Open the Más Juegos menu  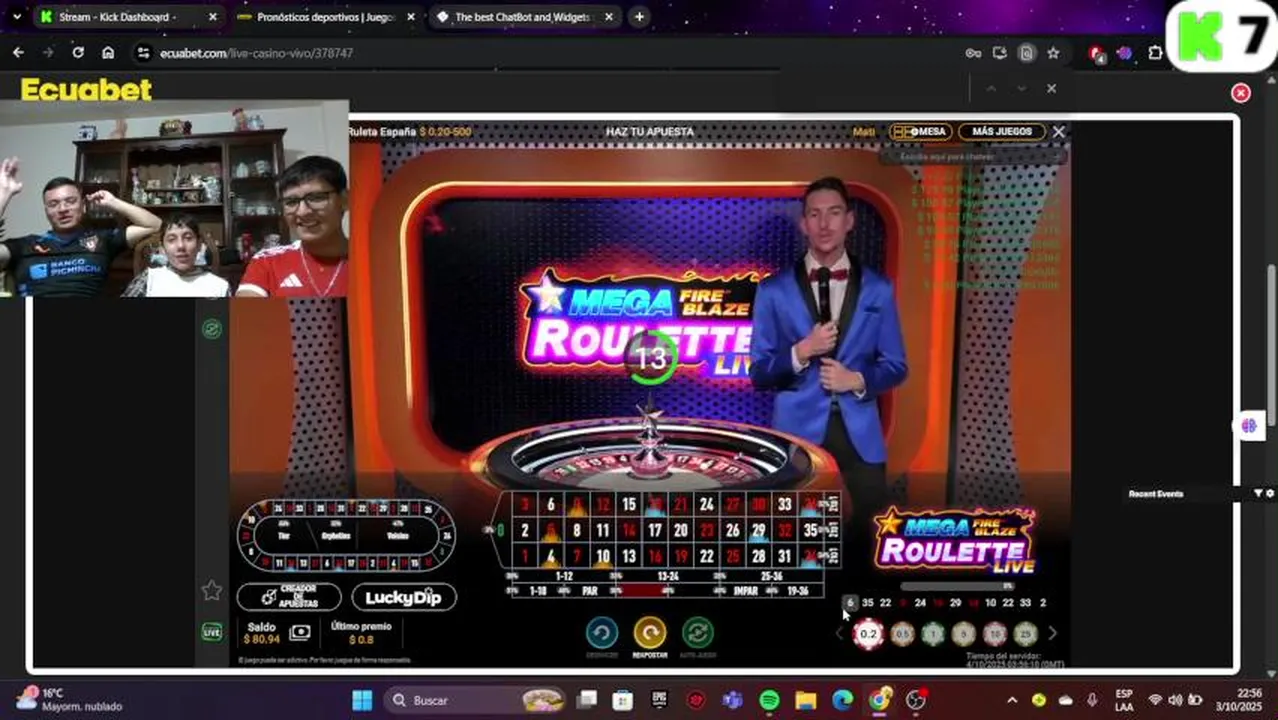[x=1002, y=131]
